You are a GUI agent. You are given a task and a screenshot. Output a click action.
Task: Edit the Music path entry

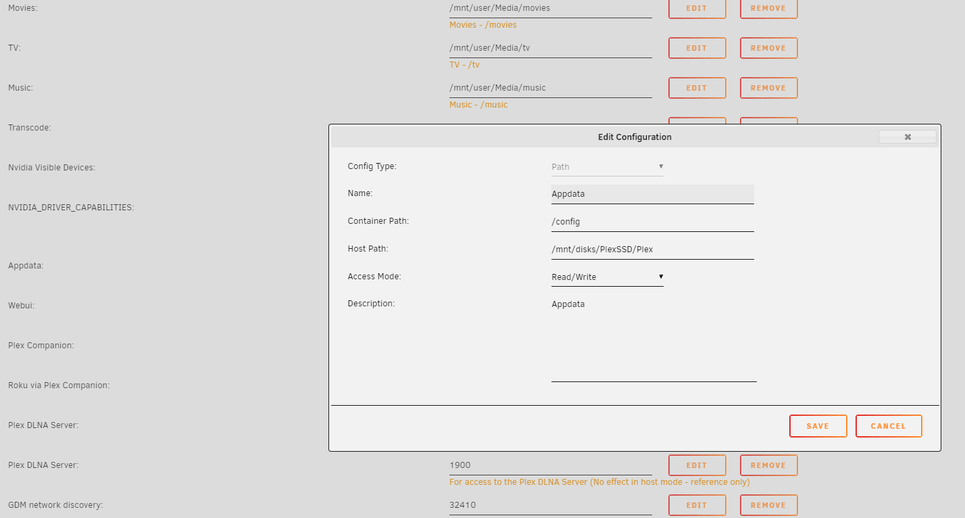click(x=697, y=88)
